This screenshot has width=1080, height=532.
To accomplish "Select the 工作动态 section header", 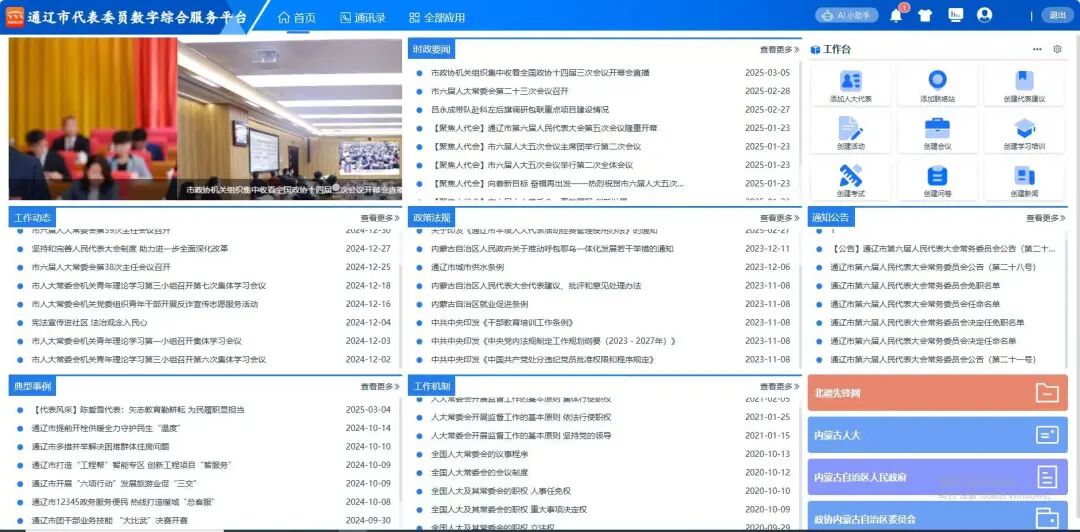I will 32,218.
